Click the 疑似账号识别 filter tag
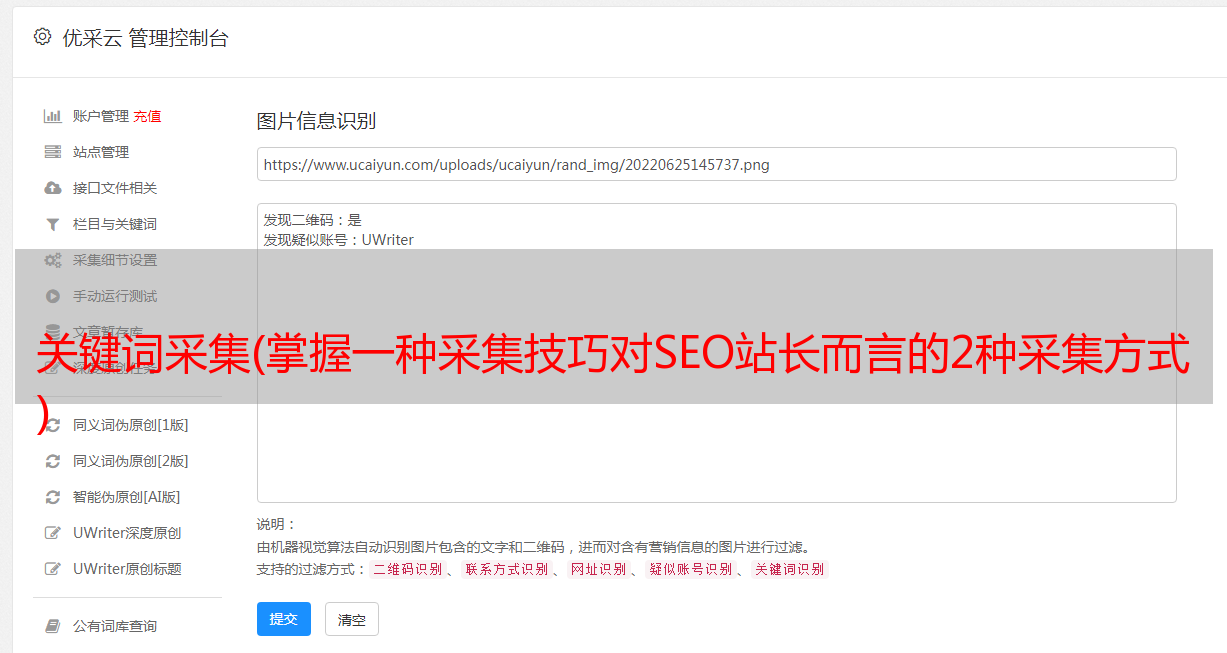This screenshot has height=653, width=1227. (690, 570)
